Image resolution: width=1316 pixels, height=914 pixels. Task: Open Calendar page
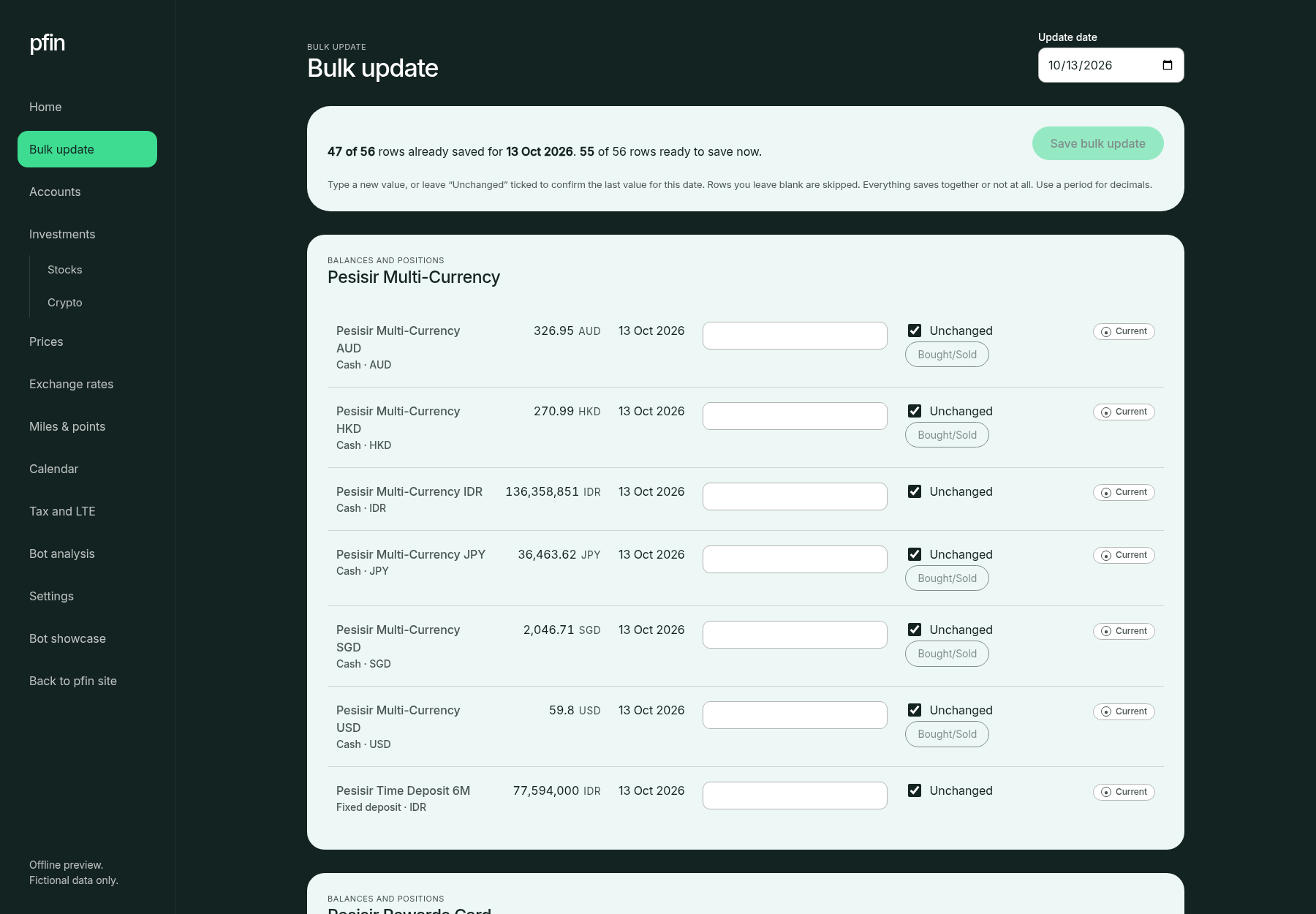pos(87,469)
